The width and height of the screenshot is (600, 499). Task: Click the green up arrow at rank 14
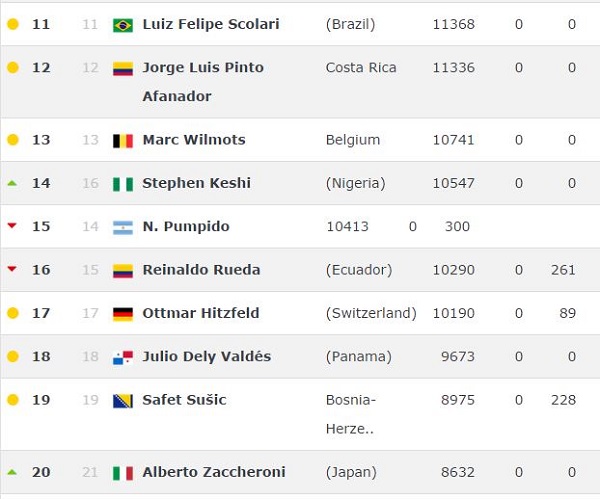[x=12, y=183]
